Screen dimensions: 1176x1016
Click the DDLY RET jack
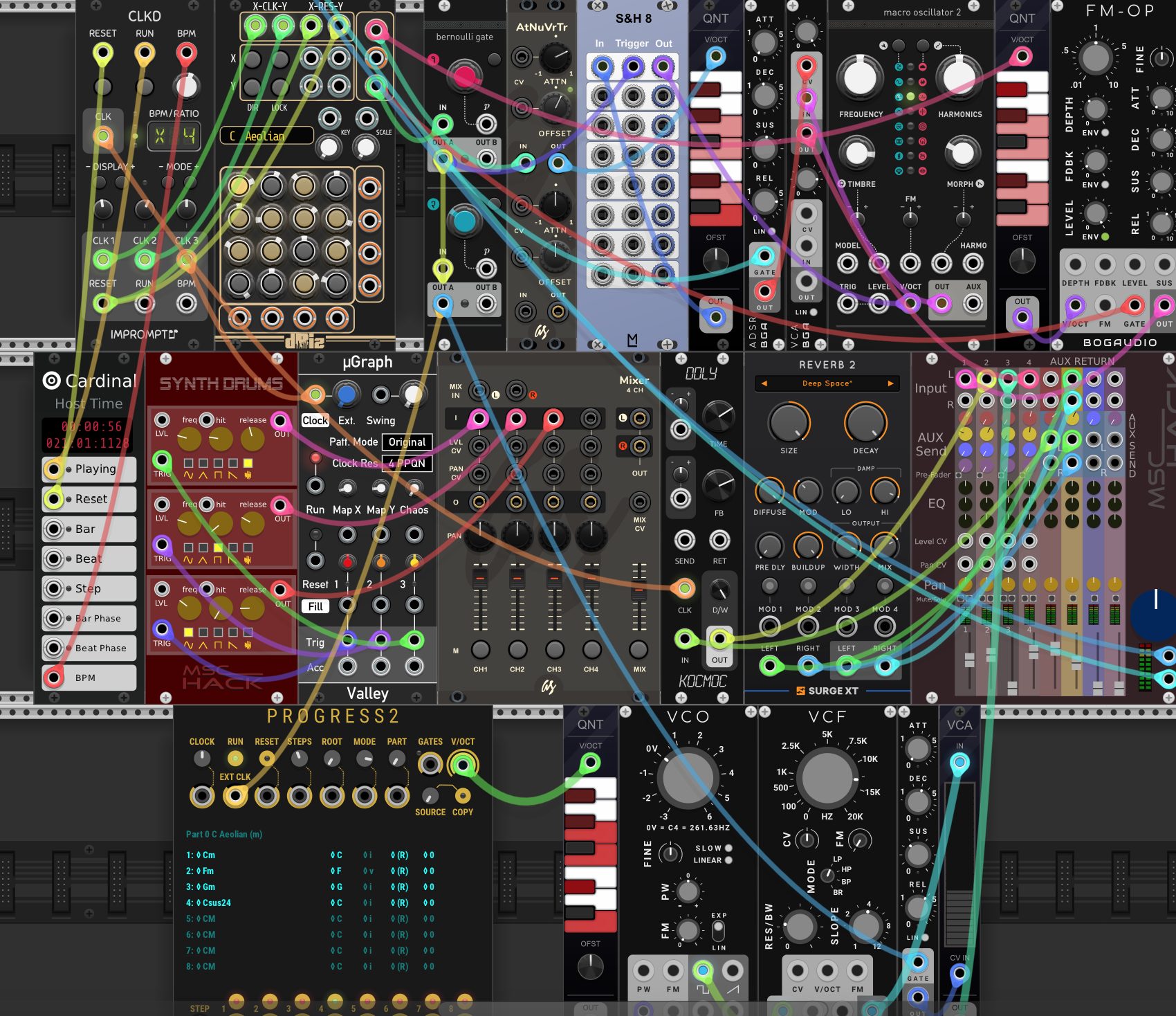pos(719,541)
